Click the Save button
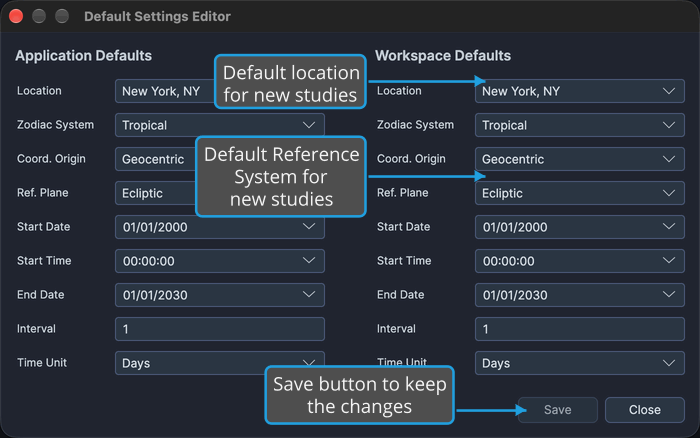Viewport: 700px width, 438px height. coord(558,410)
